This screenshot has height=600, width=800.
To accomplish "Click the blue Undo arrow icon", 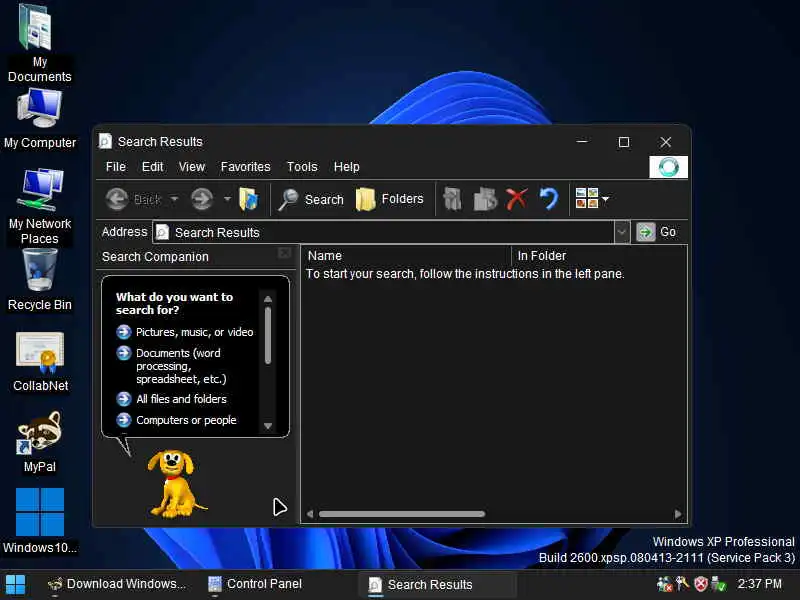I will 548,199.
